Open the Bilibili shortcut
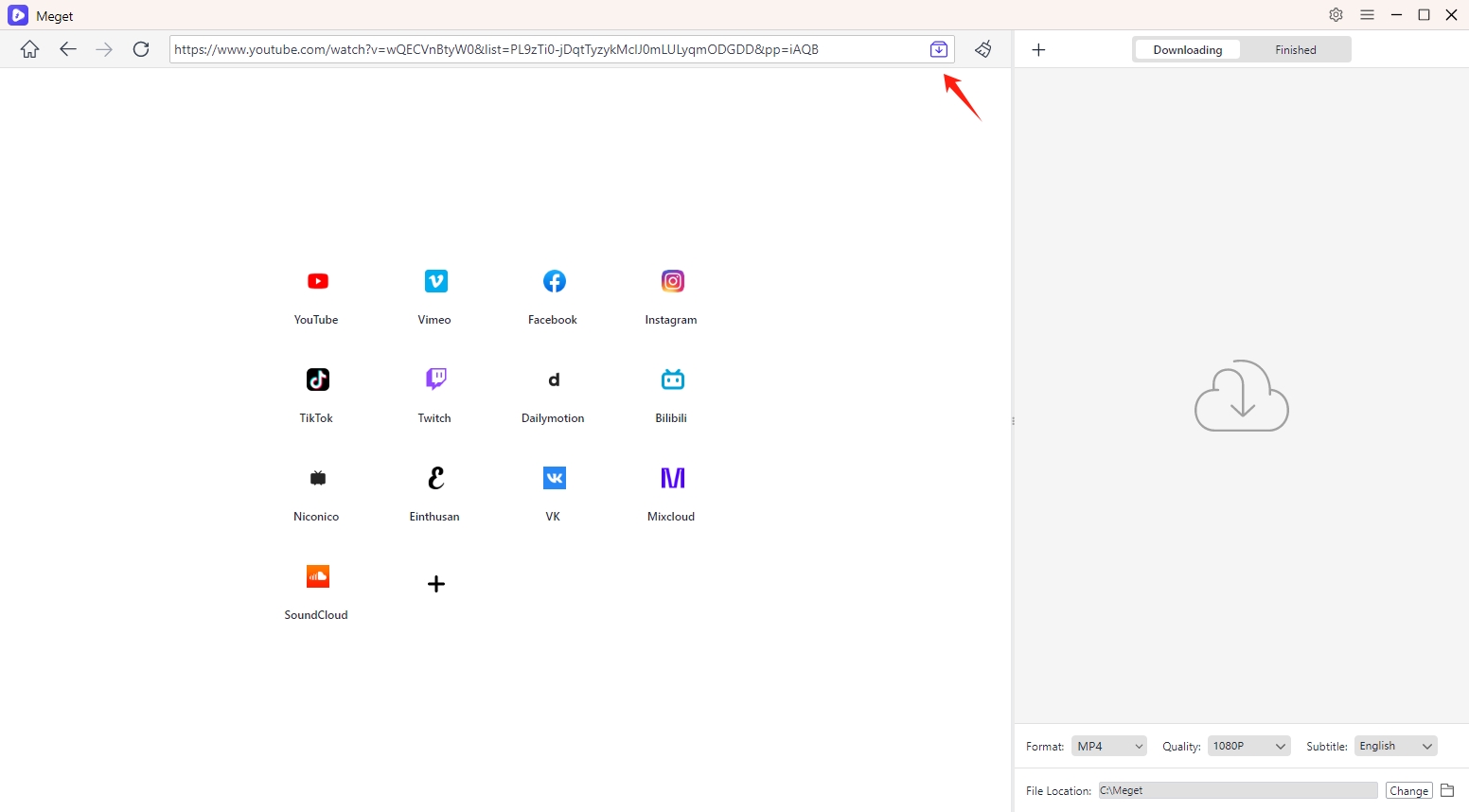The width and height of the screenshot is (1469, 812). [672, 380]
